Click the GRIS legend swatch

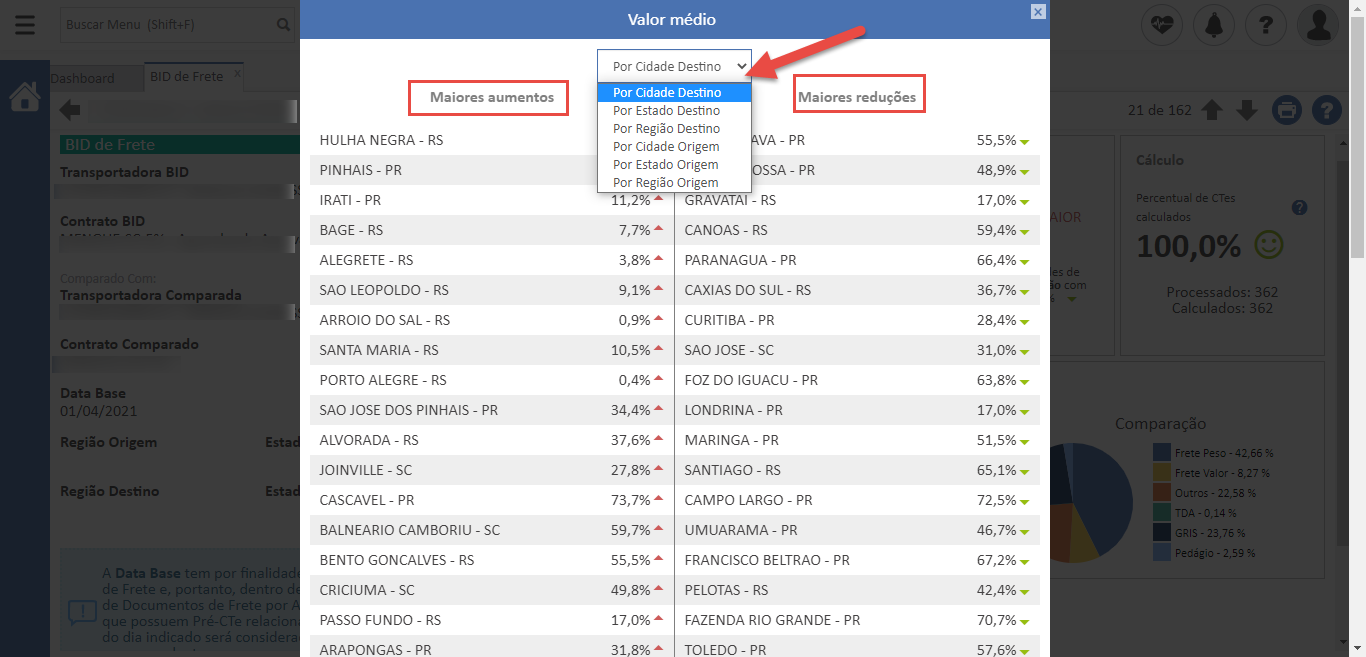[1161, 533]
